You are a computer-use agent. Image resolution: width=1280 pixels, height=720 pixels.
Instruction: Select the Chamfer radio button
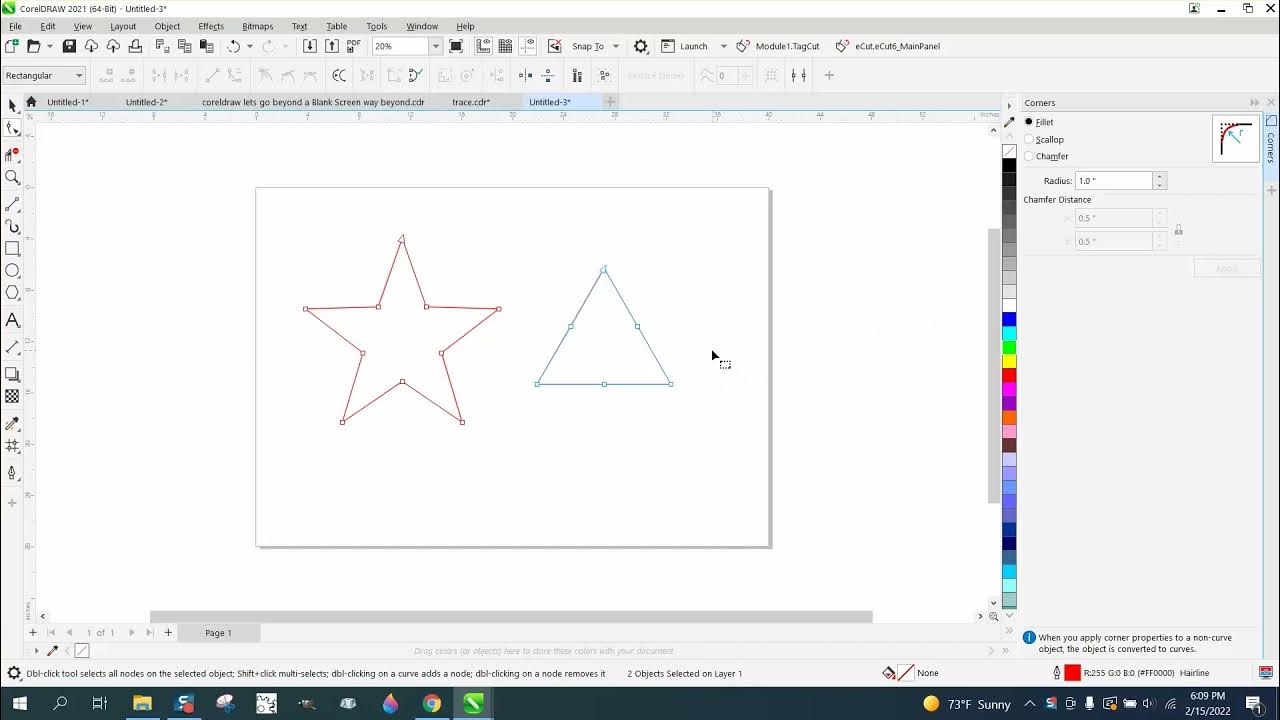(x=1029, y=156)
